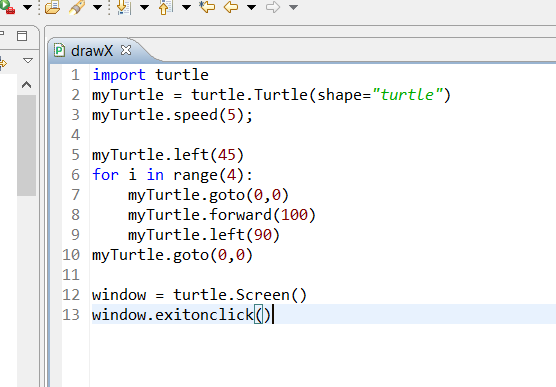Expand the dropdown beside the pen icon

coord(98,7)
